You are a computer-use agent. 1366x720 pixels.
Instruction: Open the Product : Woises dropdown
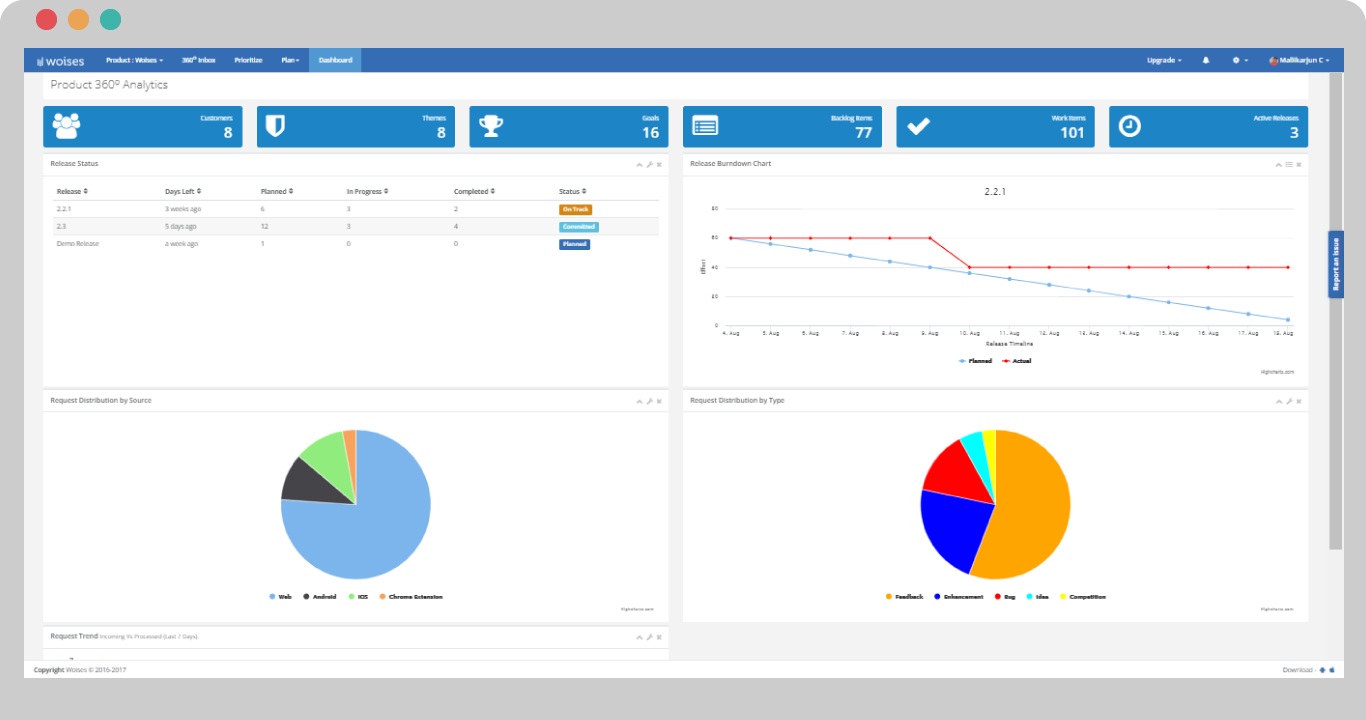point(134,60)
